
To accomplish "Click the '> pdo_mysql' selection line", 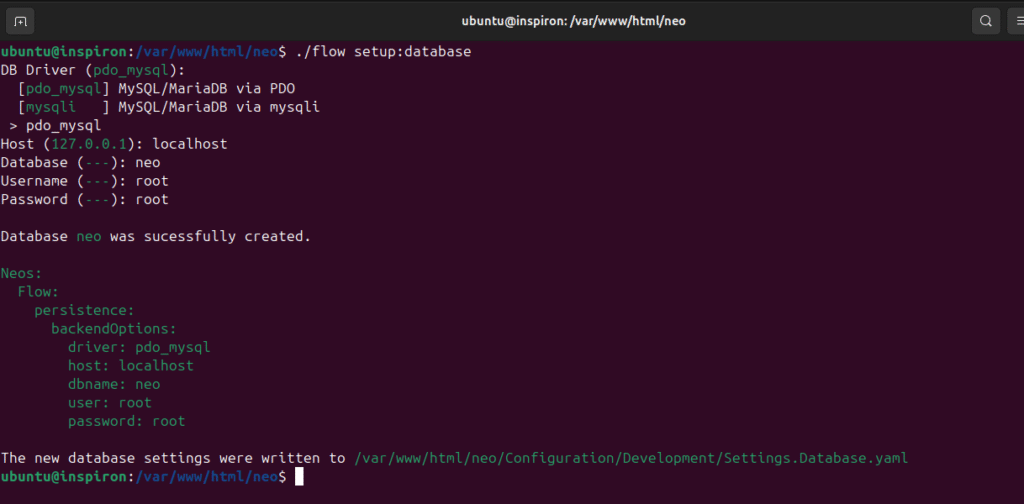I will 55,125.
